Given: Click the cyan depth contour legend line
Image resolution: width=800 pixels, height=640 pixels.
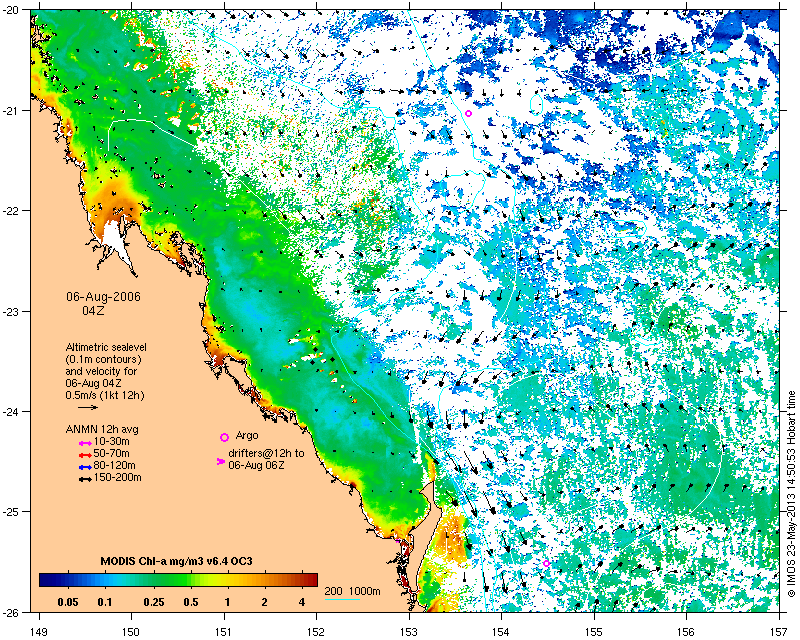Looking at the screenshot, I should pyautogui.click(x=342, y=599).
